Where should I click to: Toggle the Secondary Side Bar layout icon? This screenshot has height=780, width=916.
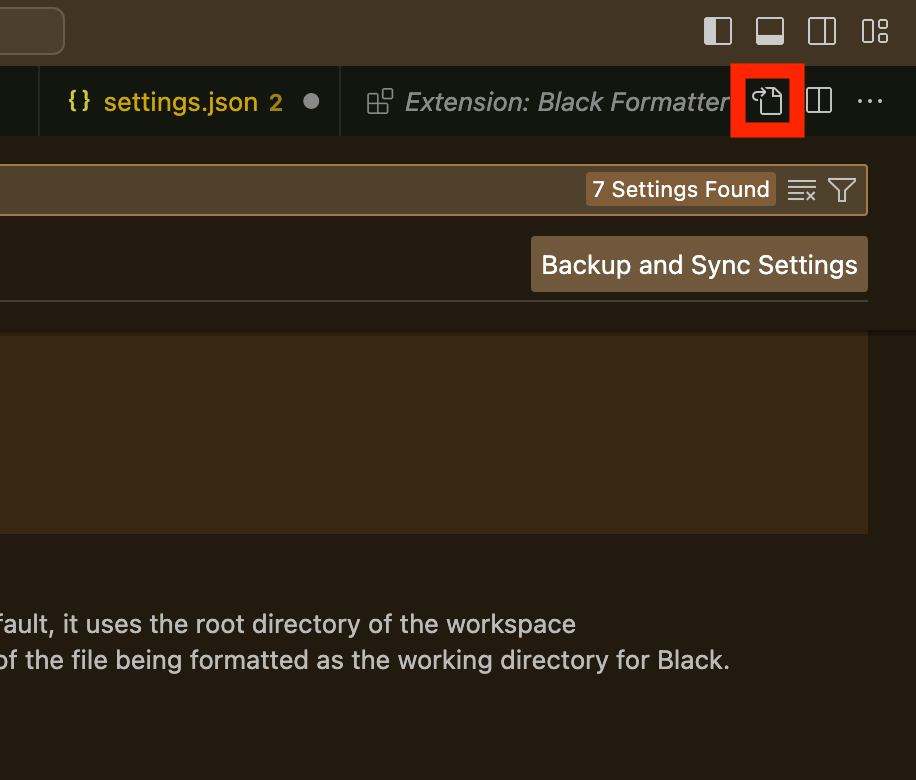(821, 31)
